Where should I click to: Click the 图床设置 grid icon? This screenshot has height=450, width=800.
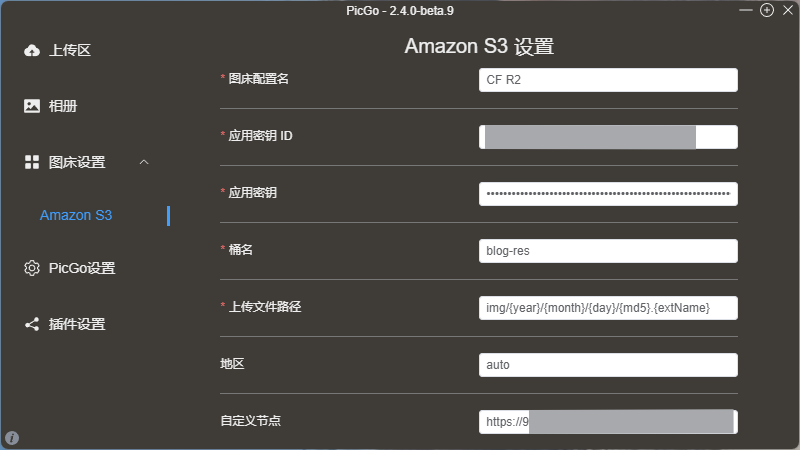[x=32, y=162]
